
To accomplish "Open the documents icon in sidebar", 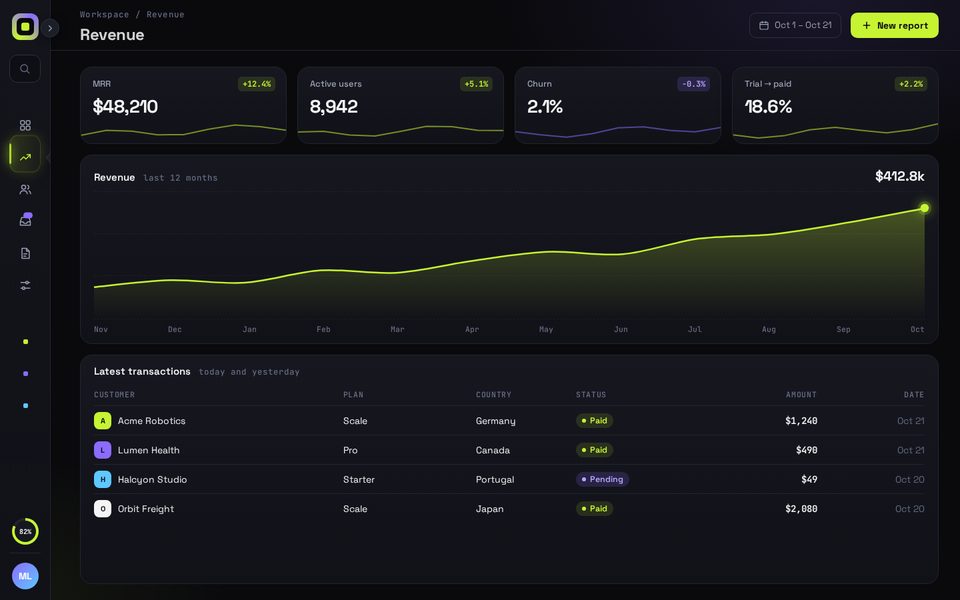I will 25,253.
